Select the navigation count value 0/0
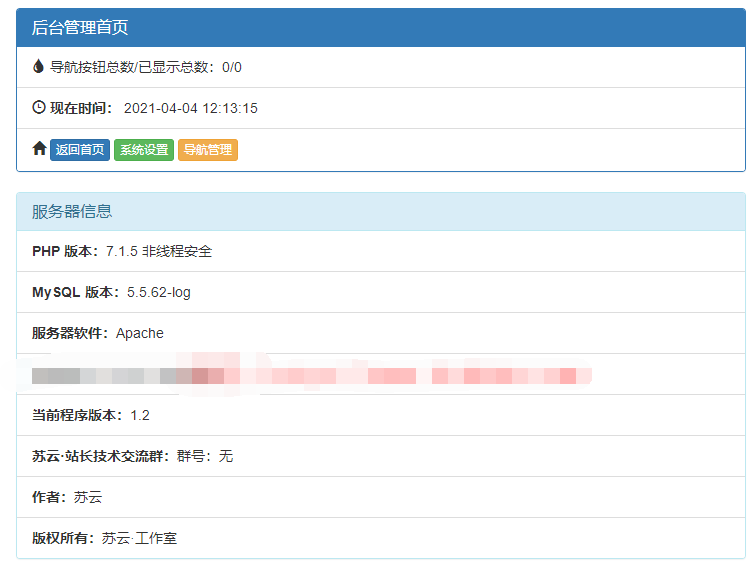The image size is (750, 569). click(x=232, y=67)
